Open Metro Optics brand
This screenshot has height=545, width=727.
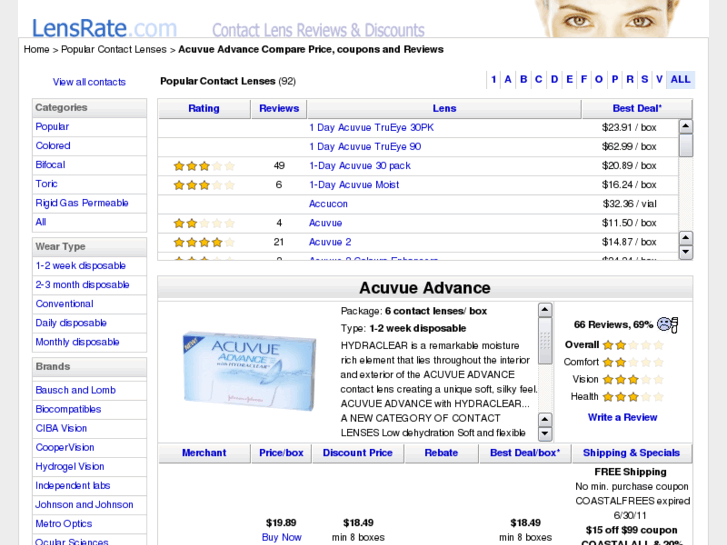[64, 524]
